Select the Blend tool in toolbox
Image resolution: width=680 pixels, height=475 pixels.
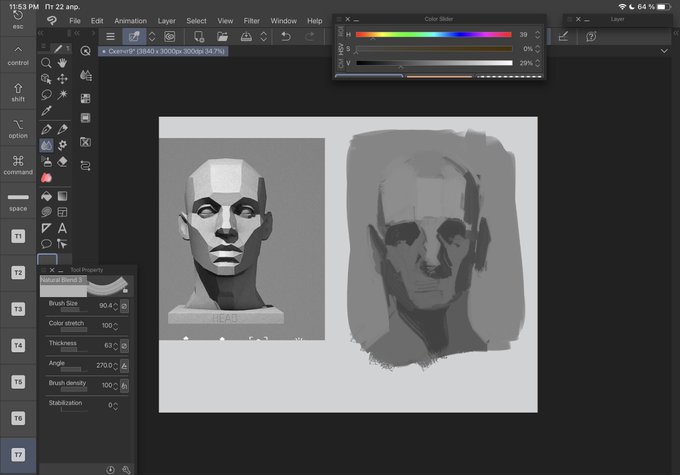(46, 145)
